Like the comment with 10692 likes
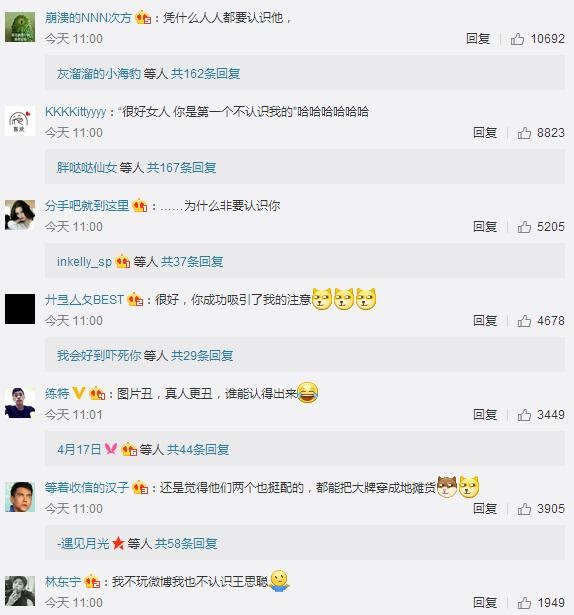 pos(517,39)
